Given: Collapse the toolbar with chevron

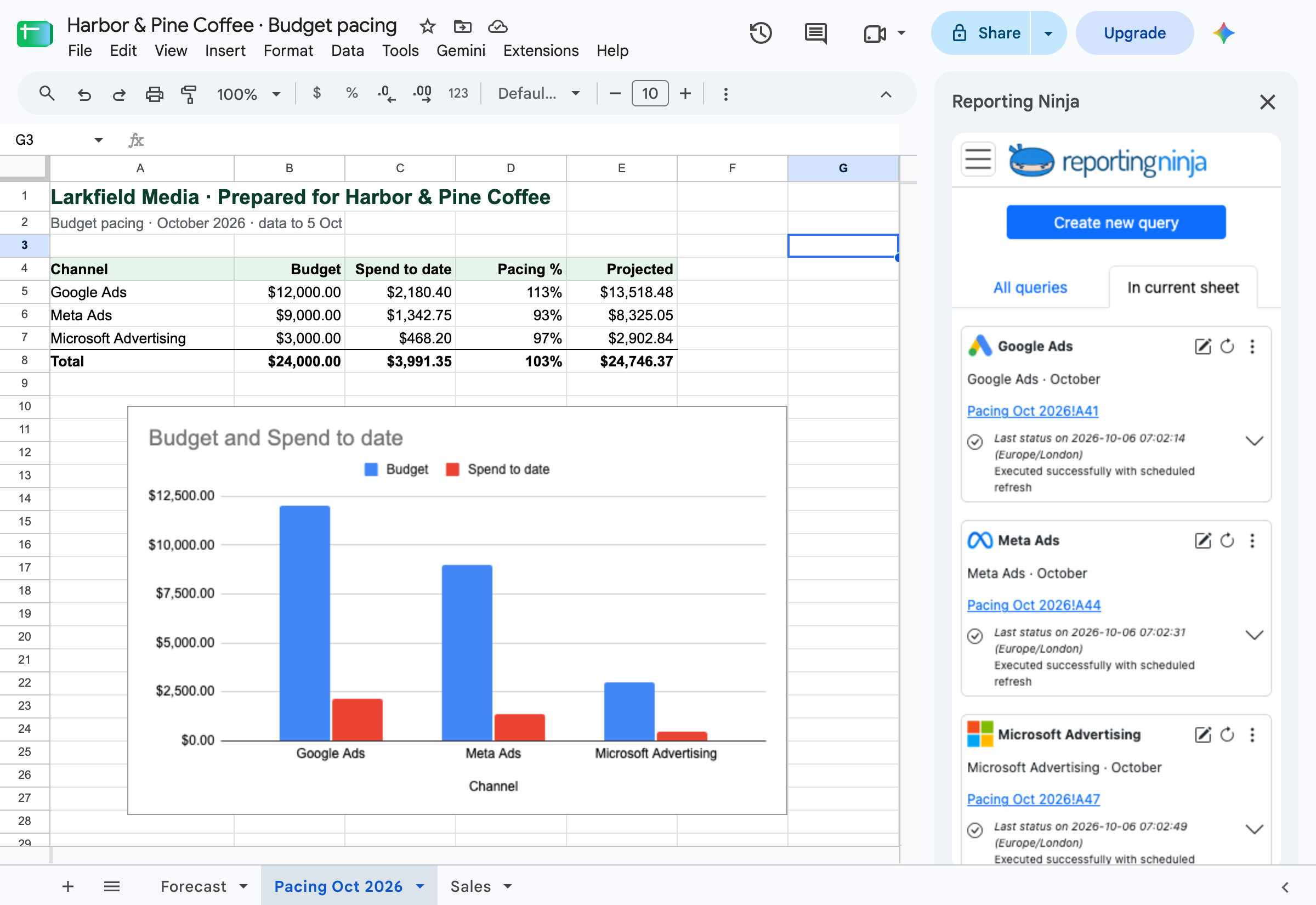Looking at the screenshot, I should click(886, 94).
